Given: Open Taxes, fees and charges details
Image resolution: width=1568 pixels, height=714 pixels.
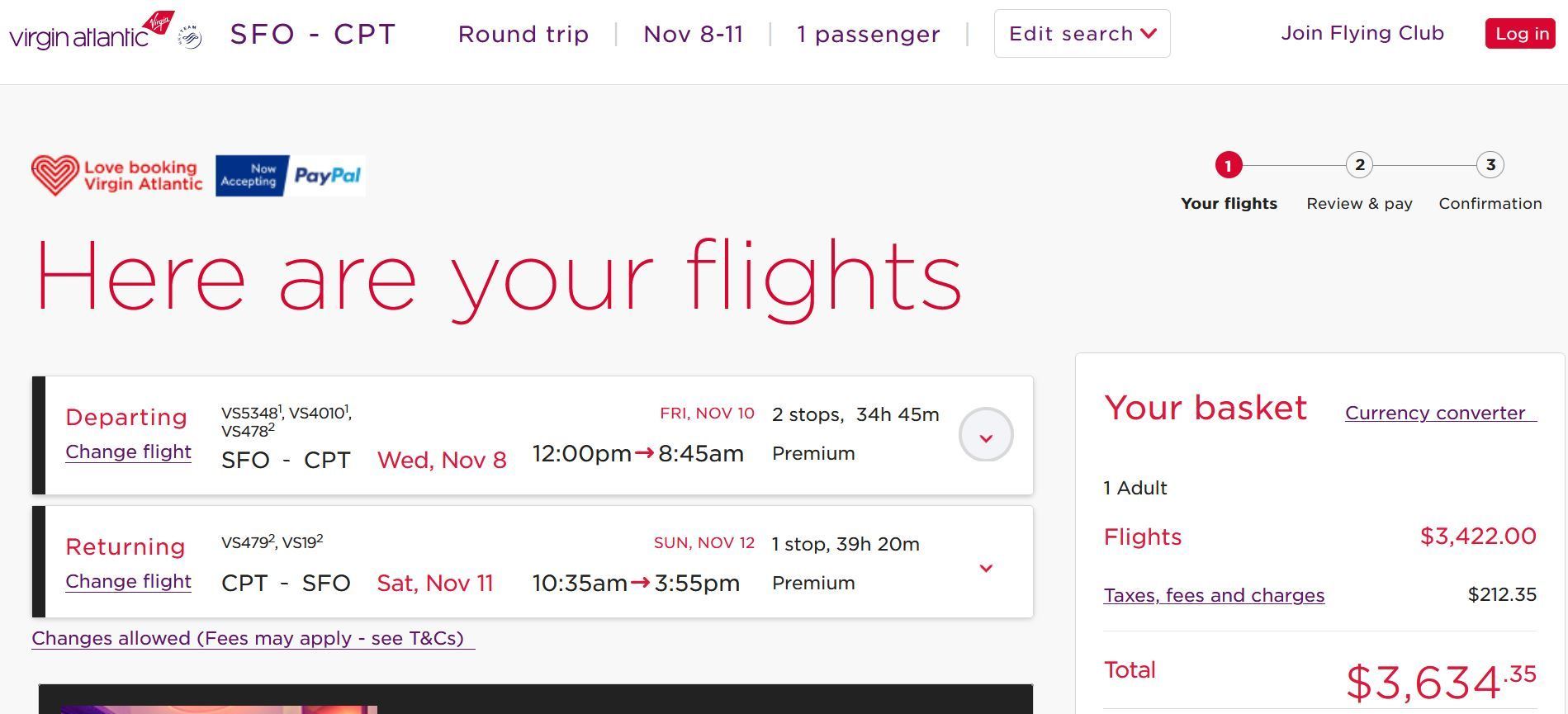Looking at the screenshot, I should (1214, 595).
